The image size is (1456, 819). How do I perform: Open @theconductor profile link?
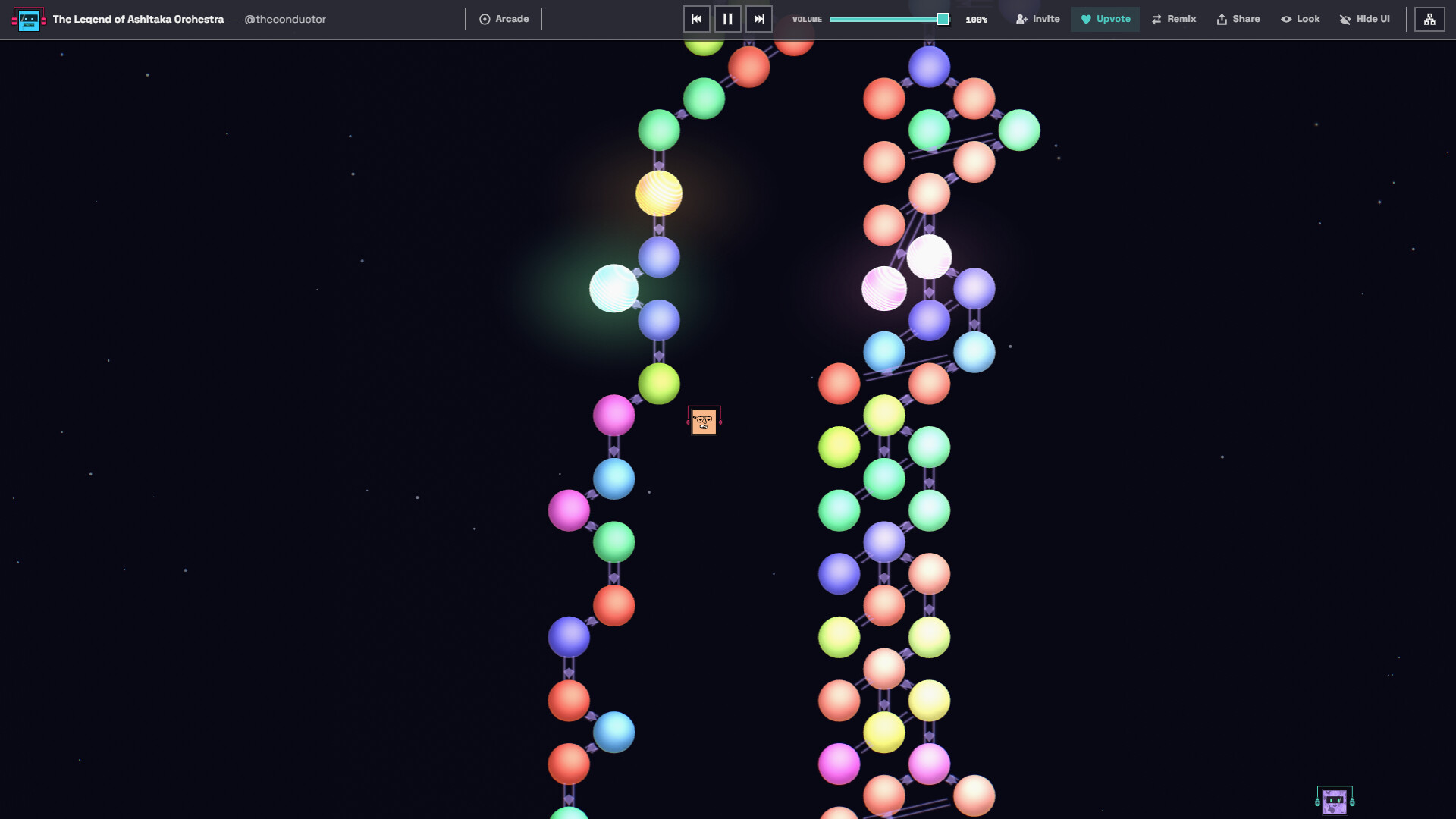coord(285,19)
